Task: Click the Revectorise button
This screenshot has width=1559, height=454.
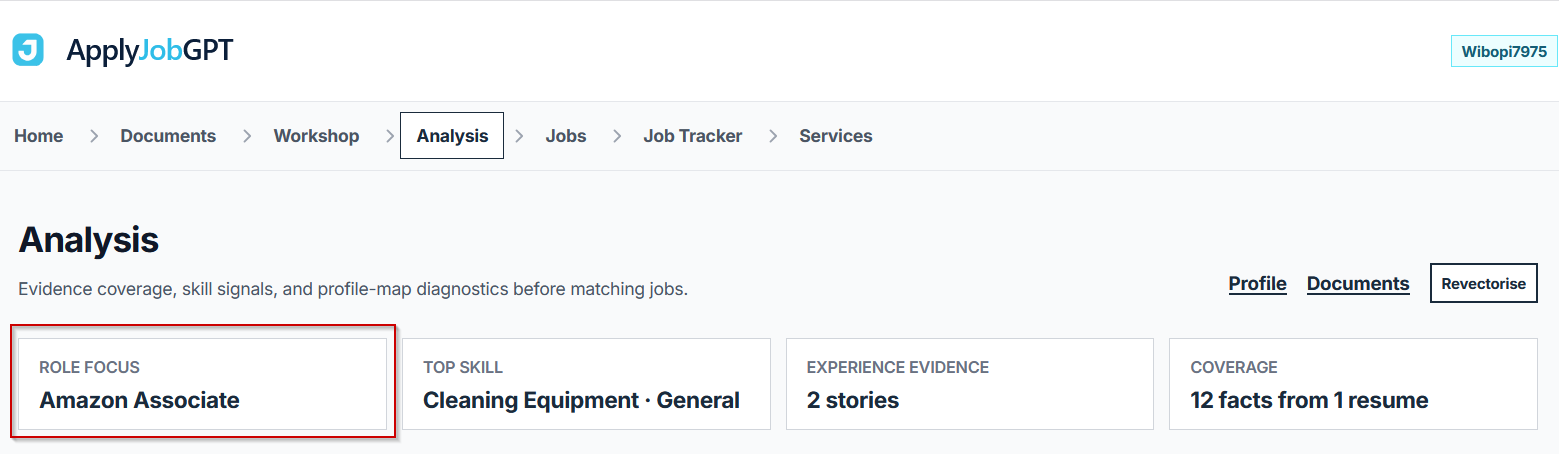Action: 1484,283
